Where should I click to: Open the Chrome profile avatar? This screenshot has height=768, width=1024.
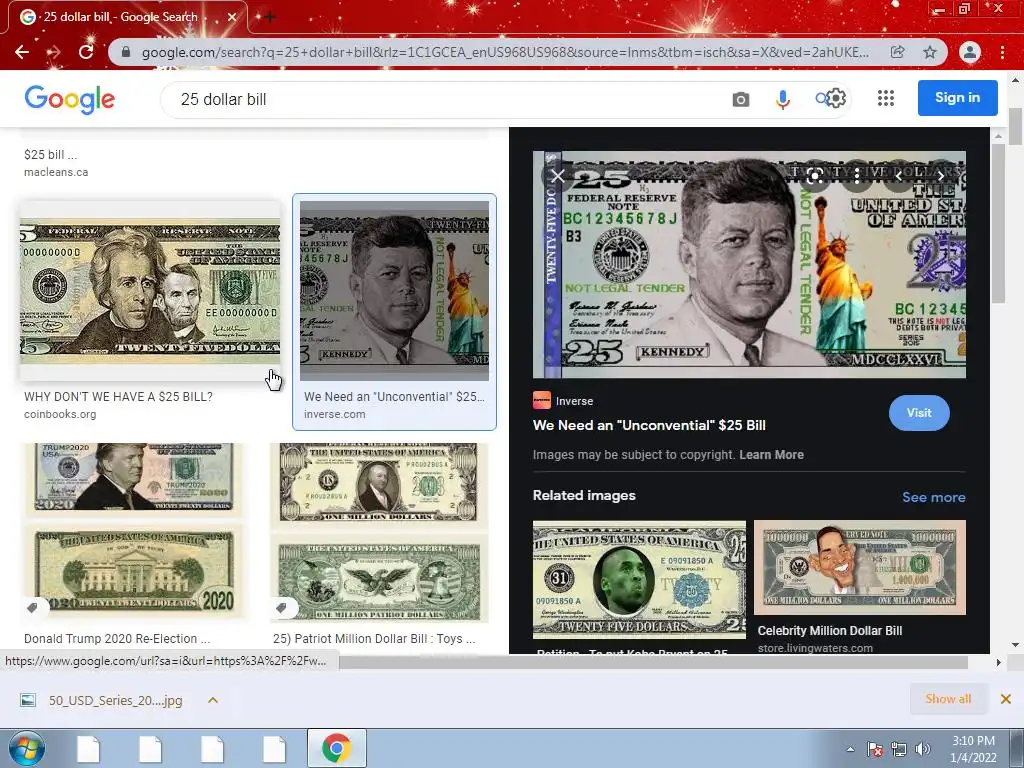[970, 52]
